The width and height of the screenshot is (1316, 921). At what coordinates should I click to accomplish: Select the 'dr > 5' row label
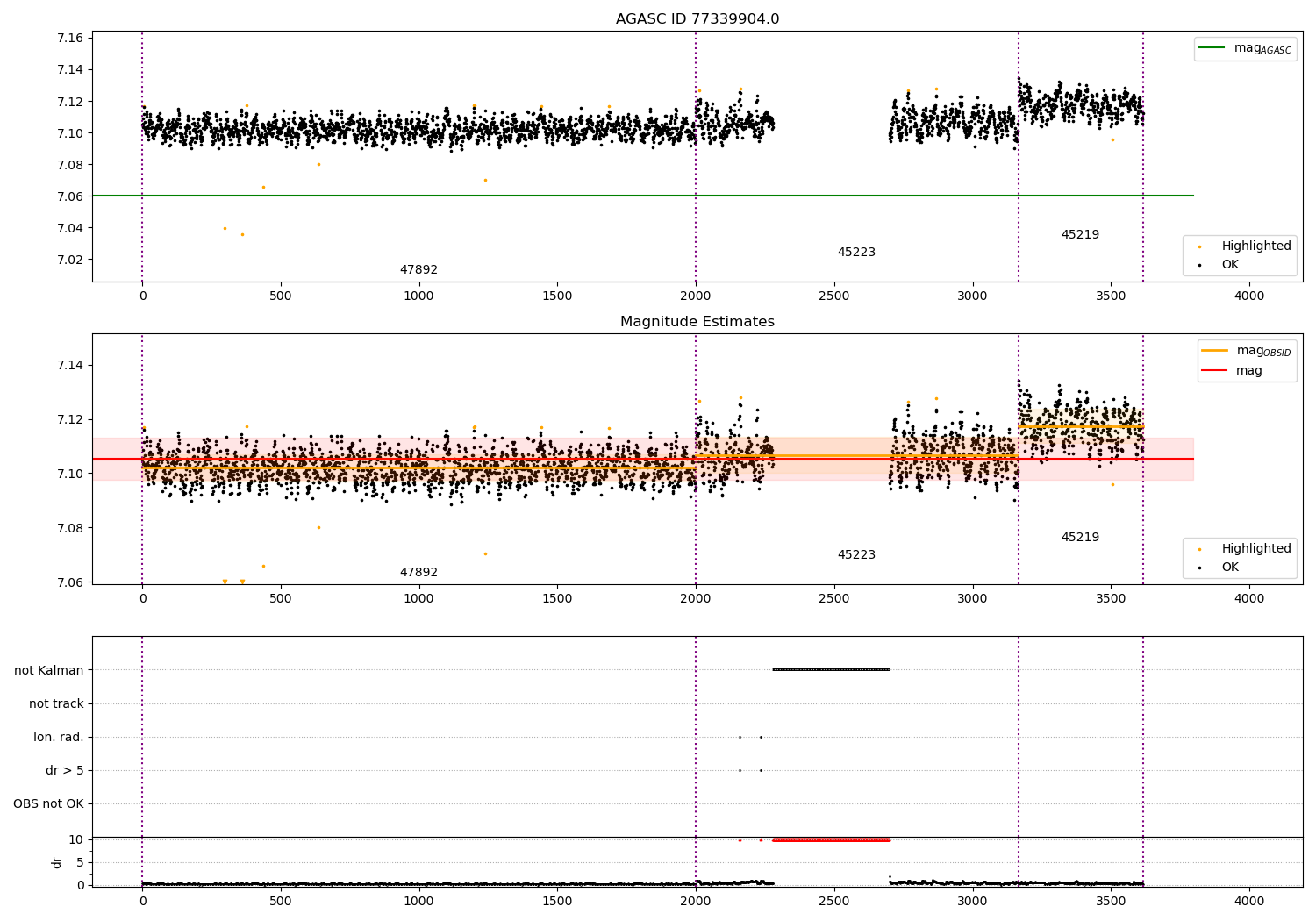[x=65, y=771]
